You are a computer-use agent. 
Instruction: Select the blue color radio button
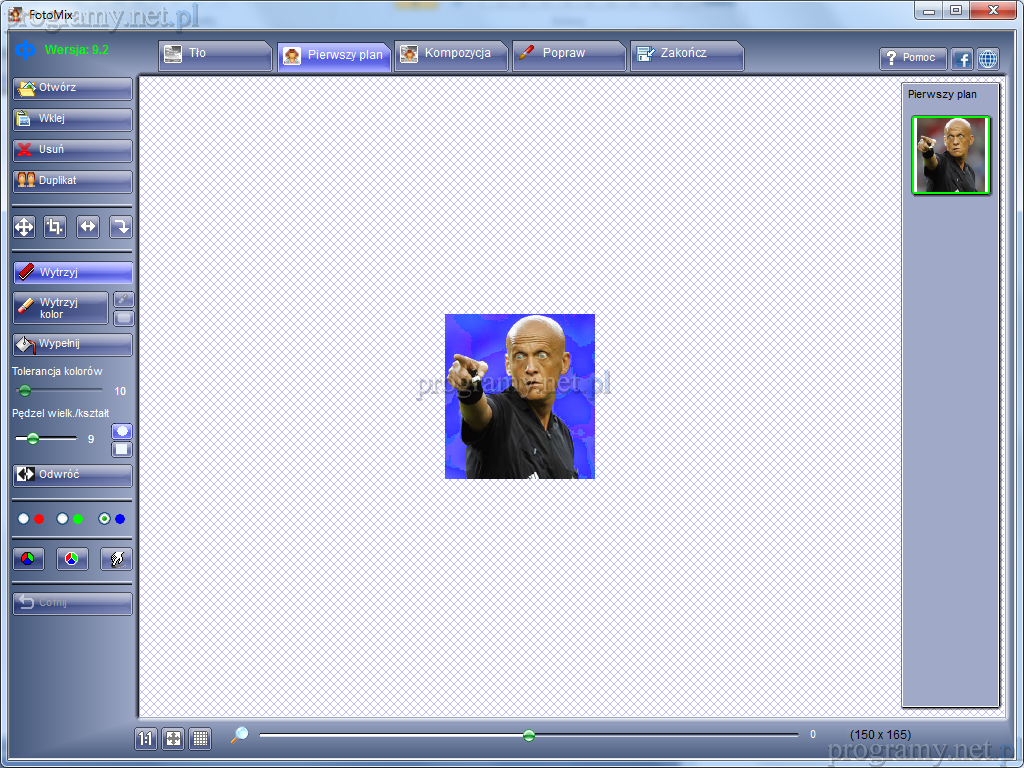pyautogui.click(x=104, y=519)
